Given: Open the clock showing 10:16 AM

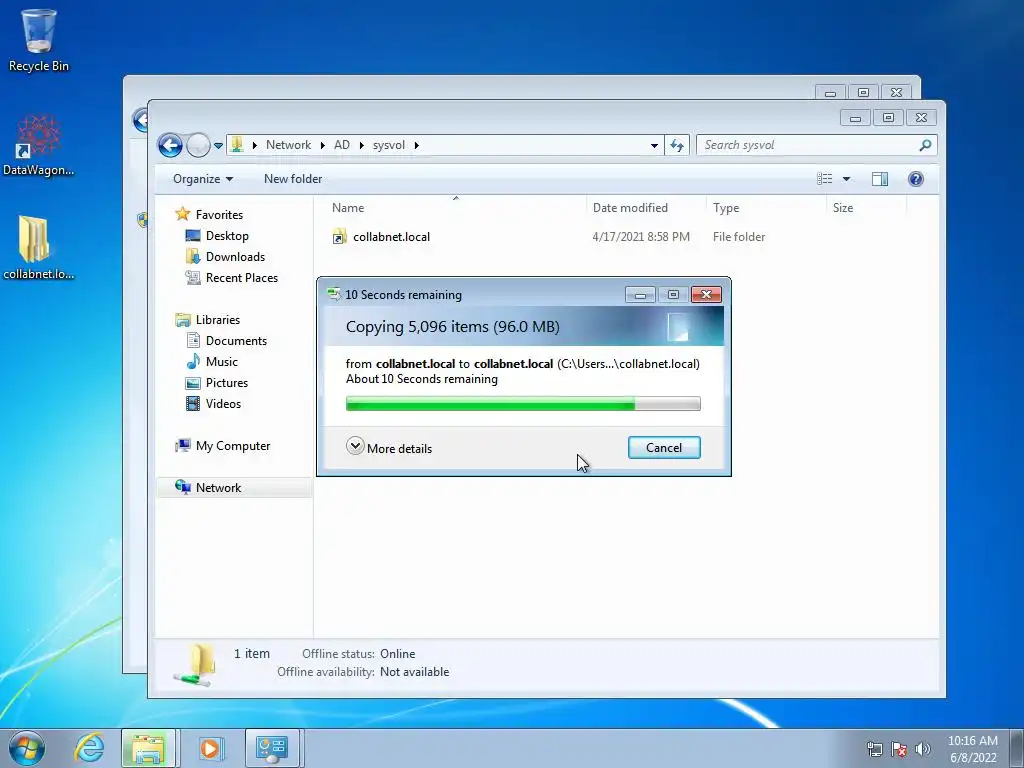Looking at the screenshot, I should point(972,749).
